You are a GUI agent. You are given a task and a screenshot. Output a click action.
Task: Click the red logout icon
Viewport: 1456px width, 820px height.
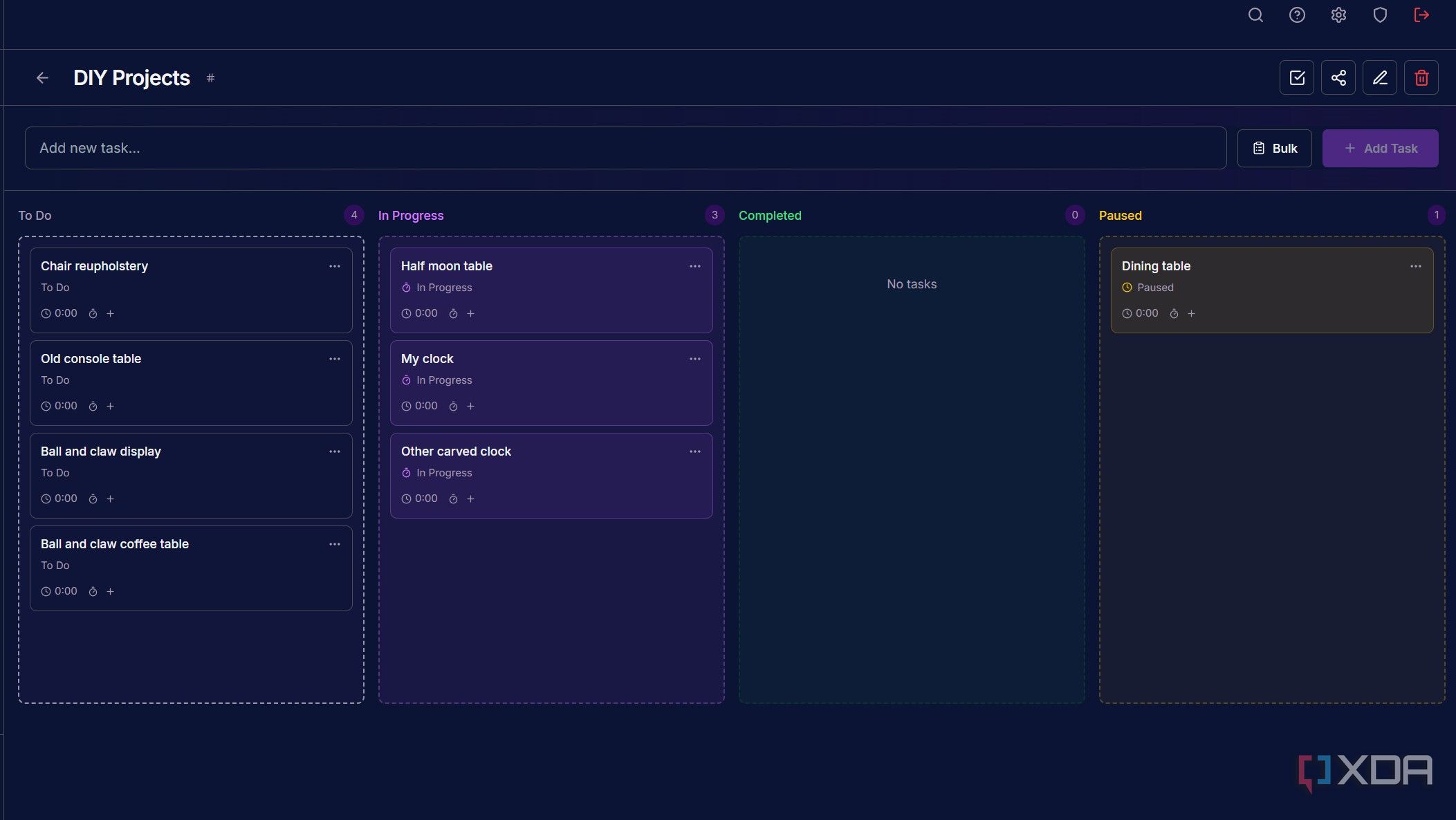[x=1421, y=15]
